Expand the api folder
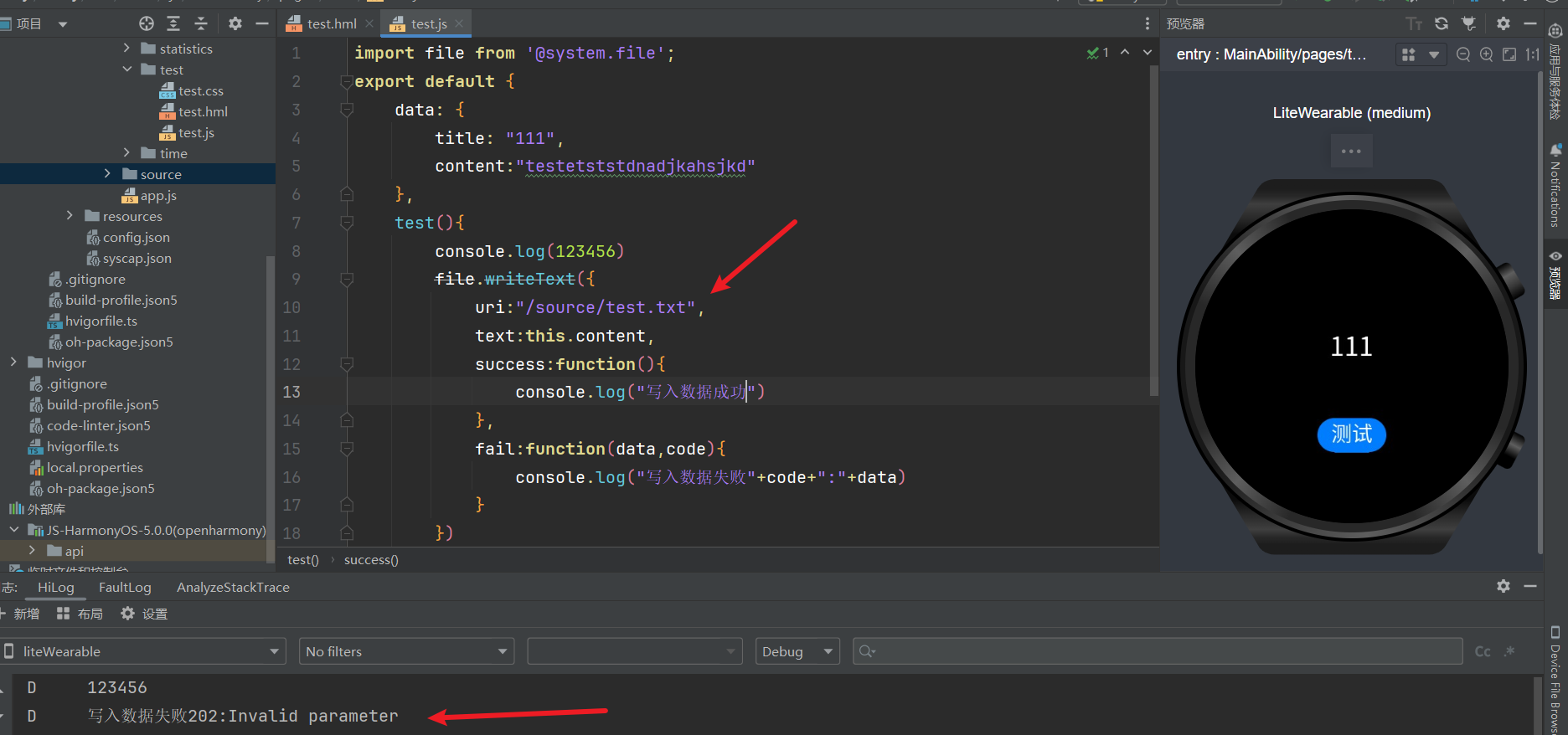 32,551
